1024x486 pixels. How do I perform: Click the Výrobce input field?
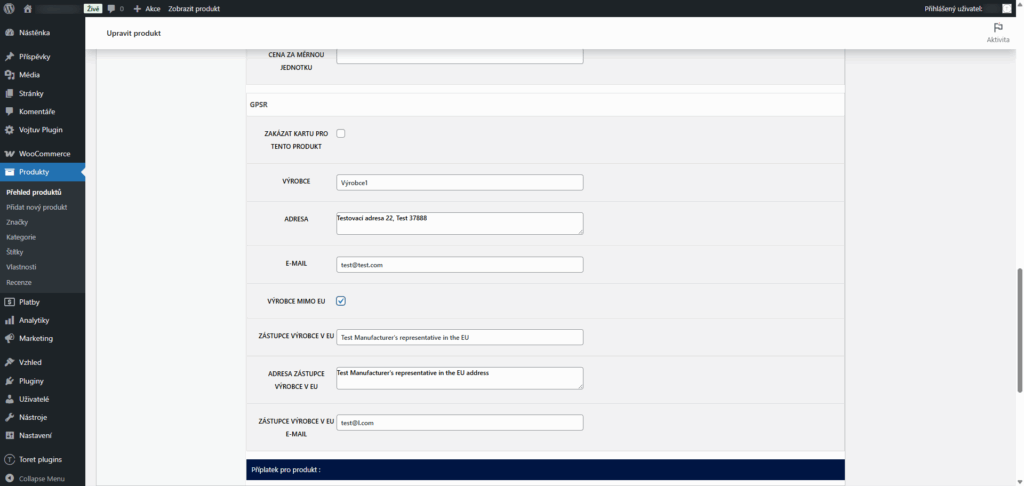click(x=460, y=183)
